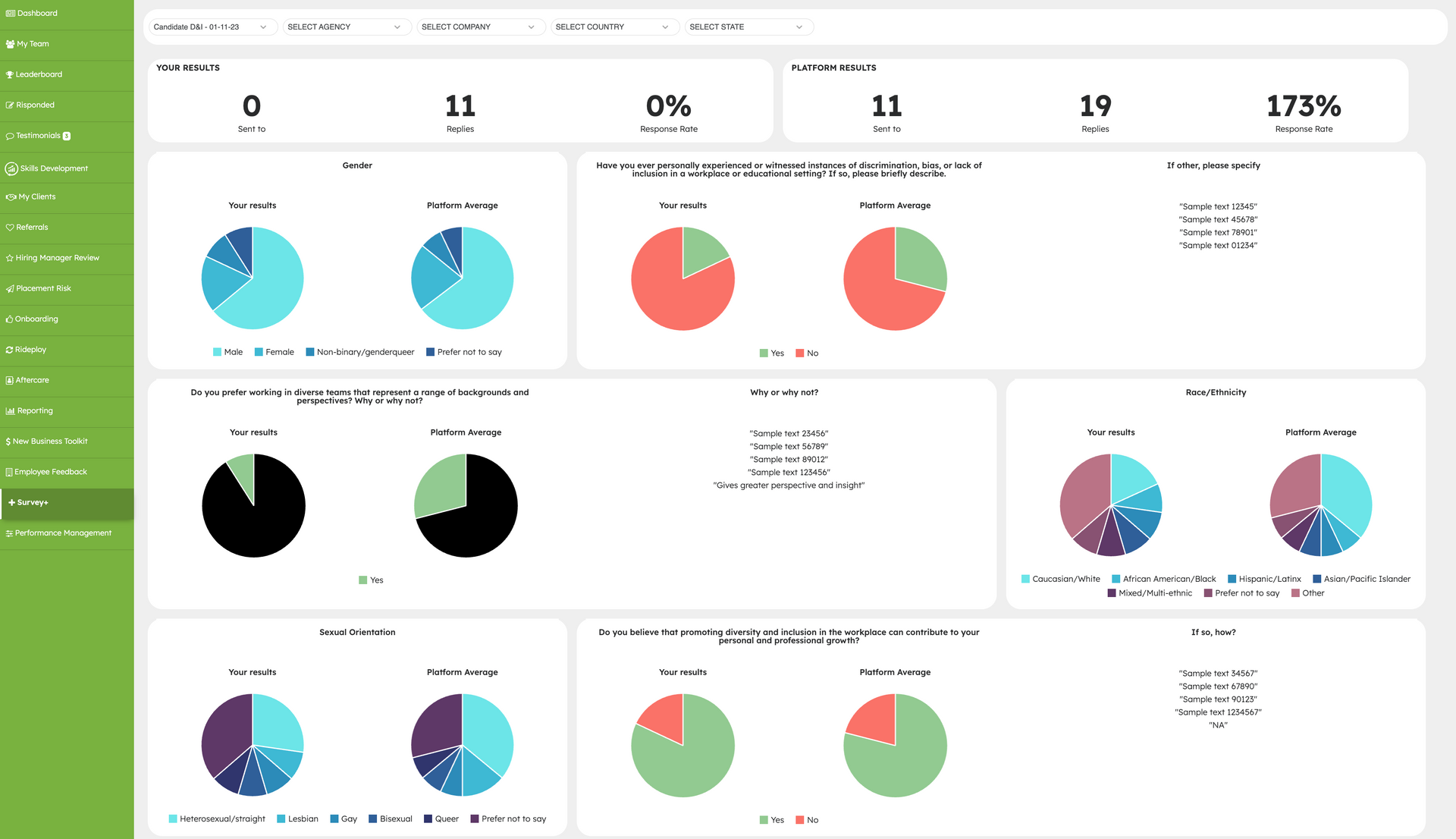
Task: Click the Leaderboard trophy icon
Action: (x=10, y=74)
